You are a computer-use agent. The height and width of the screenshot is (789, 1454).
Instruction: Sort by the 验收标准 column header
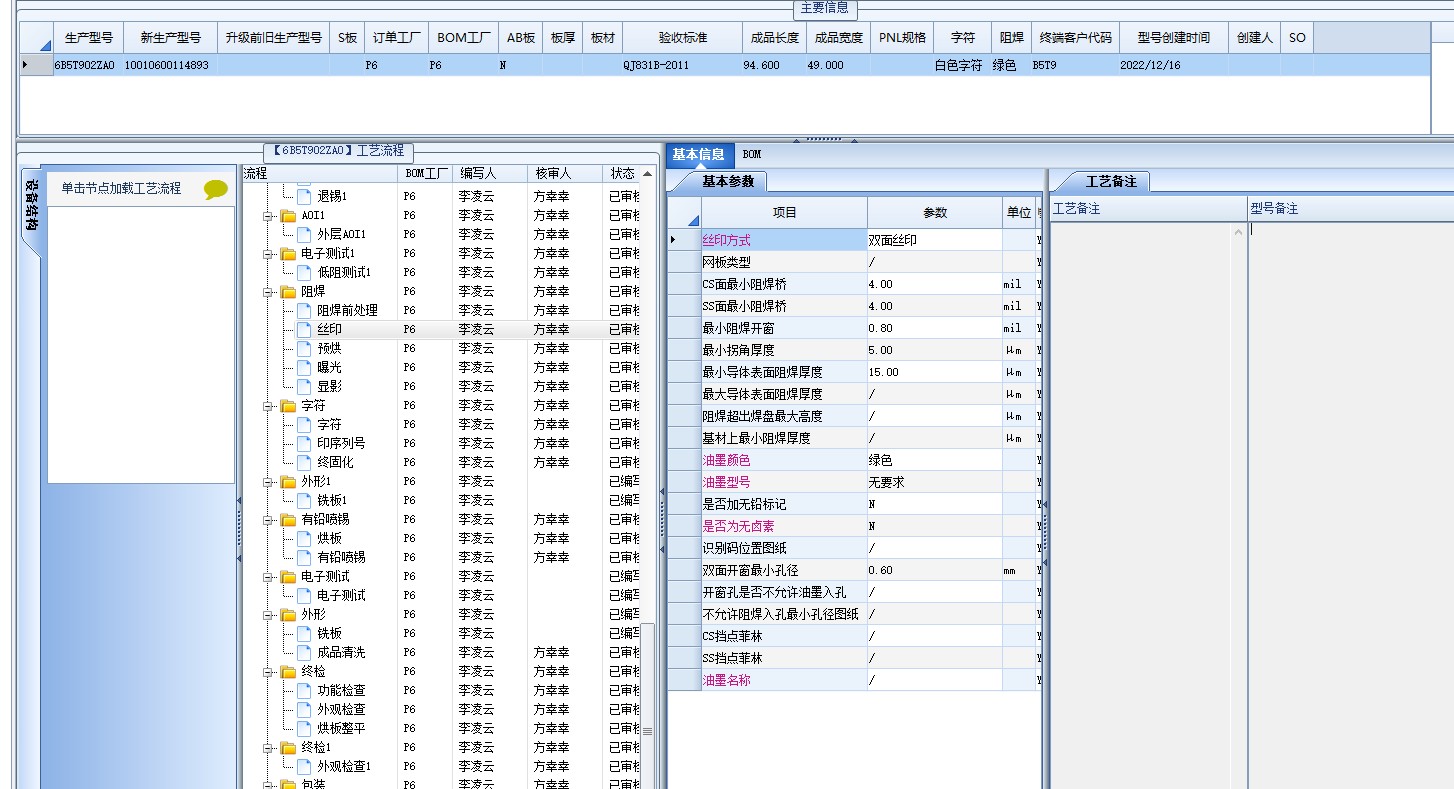click(x=682, y=38)
